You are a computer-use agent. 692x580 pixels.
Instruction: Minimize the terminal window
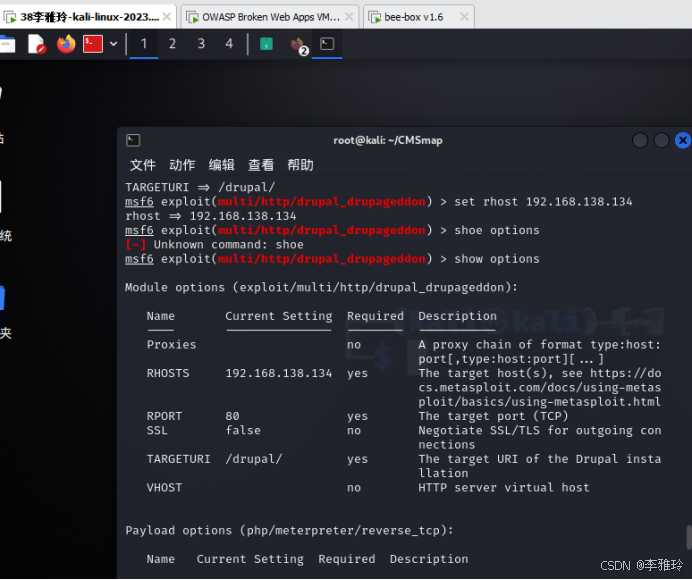[x=640, y=140]
